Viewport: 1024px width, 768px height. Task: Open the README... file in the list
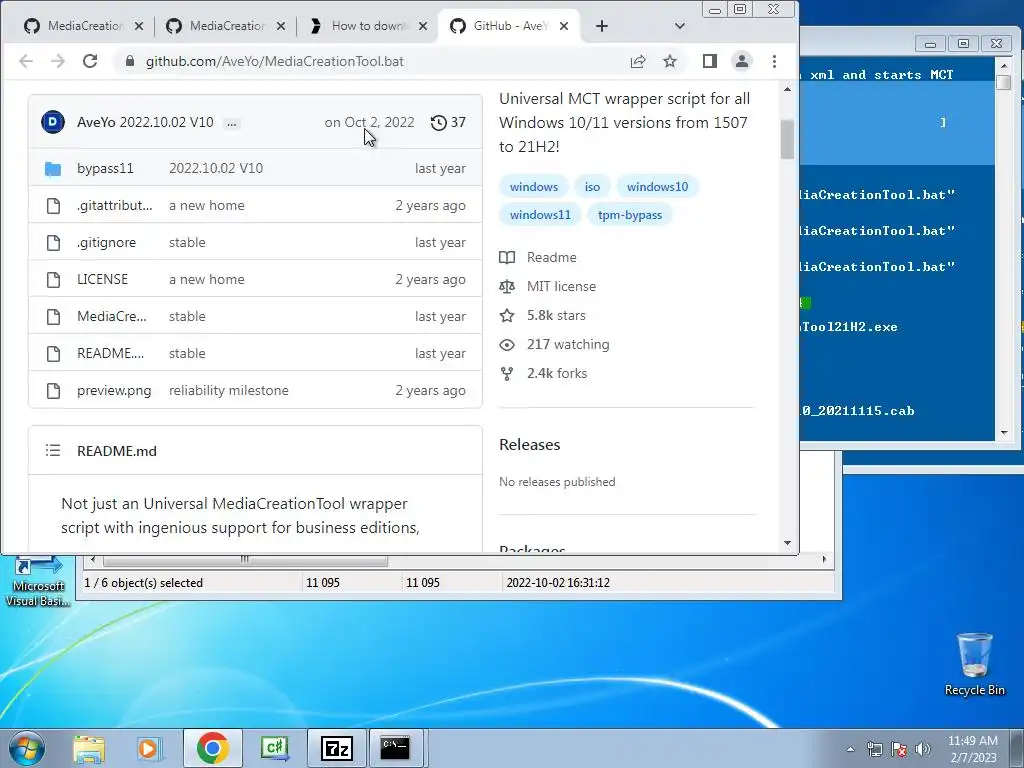(110, 353)
